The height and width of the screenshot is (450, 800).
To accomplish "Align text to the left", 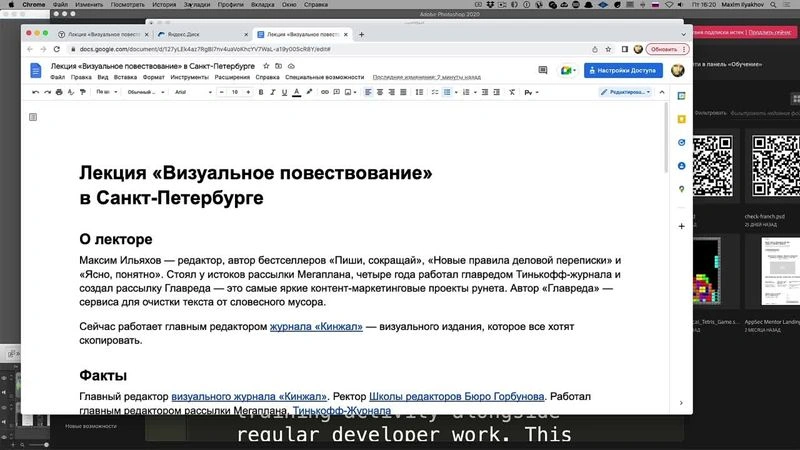I will pos(368,92).
